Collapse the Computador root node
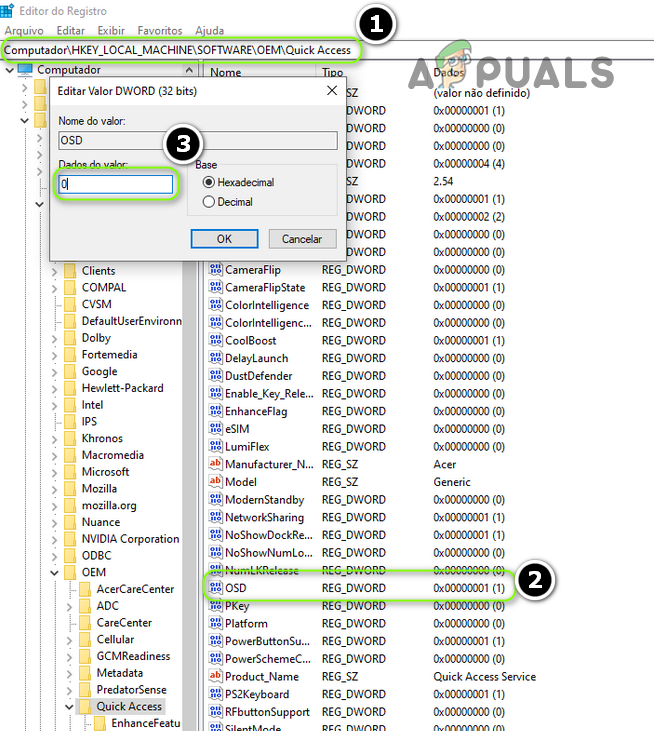 pos(9,70)
